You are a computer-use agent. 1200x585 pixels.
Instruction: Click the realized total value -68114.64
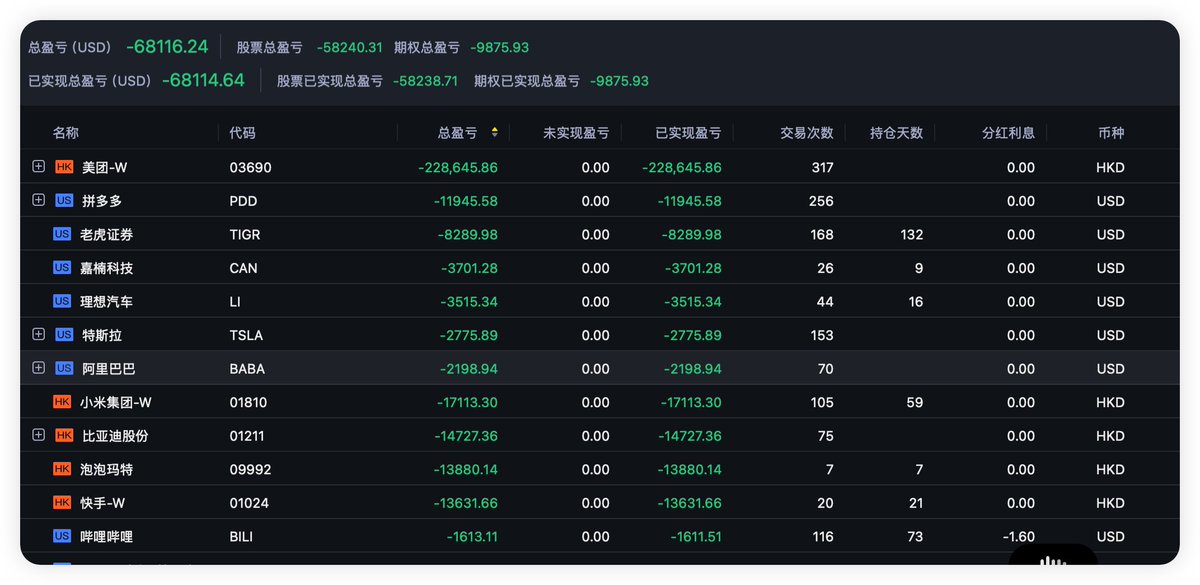point(203,80)
